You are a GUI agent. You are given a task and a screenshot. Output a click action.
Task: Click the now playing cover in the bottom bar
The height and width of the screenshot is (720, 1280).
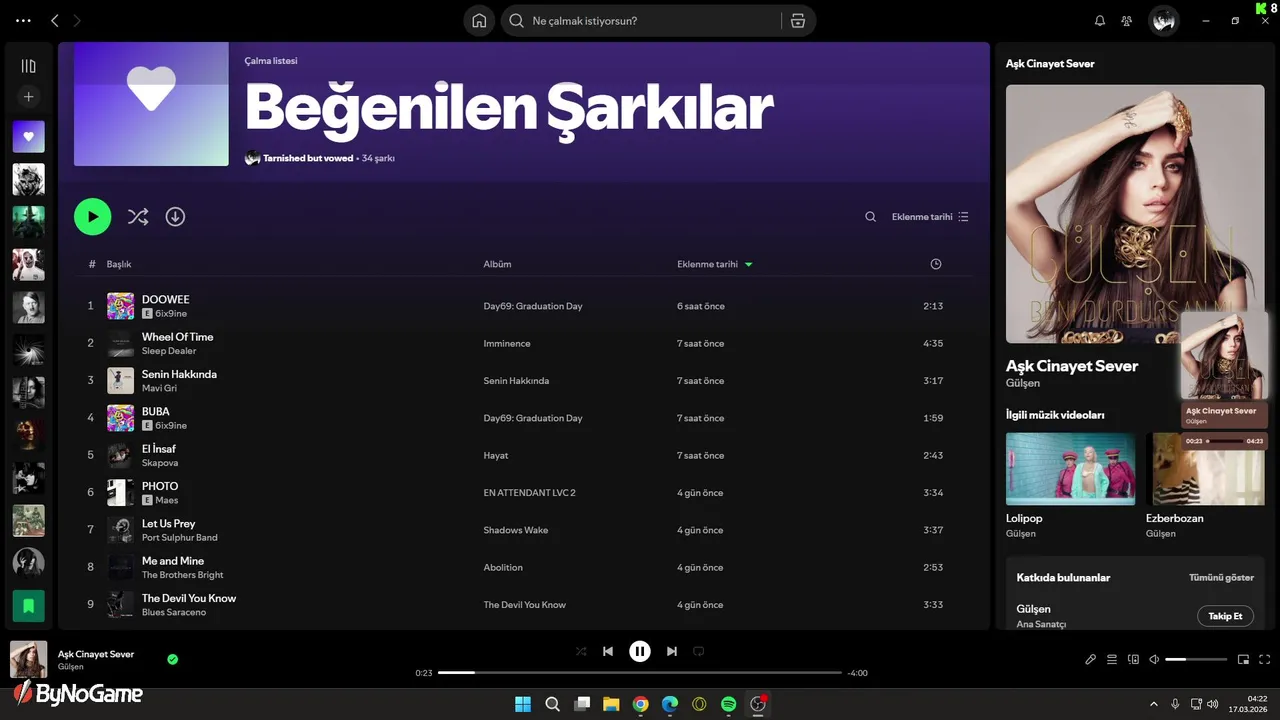pos(28,660)
